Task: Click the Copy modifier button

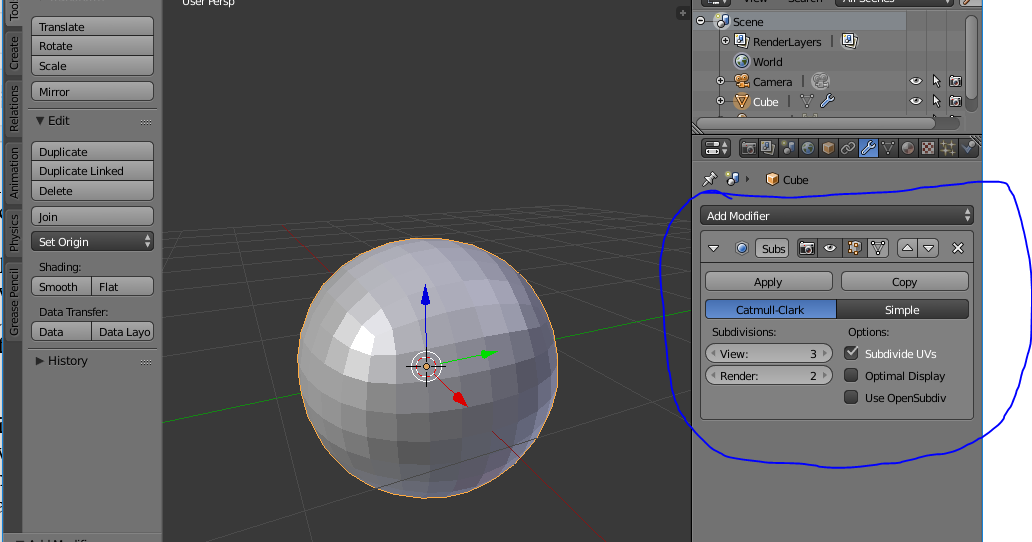Action: [904, 282]
